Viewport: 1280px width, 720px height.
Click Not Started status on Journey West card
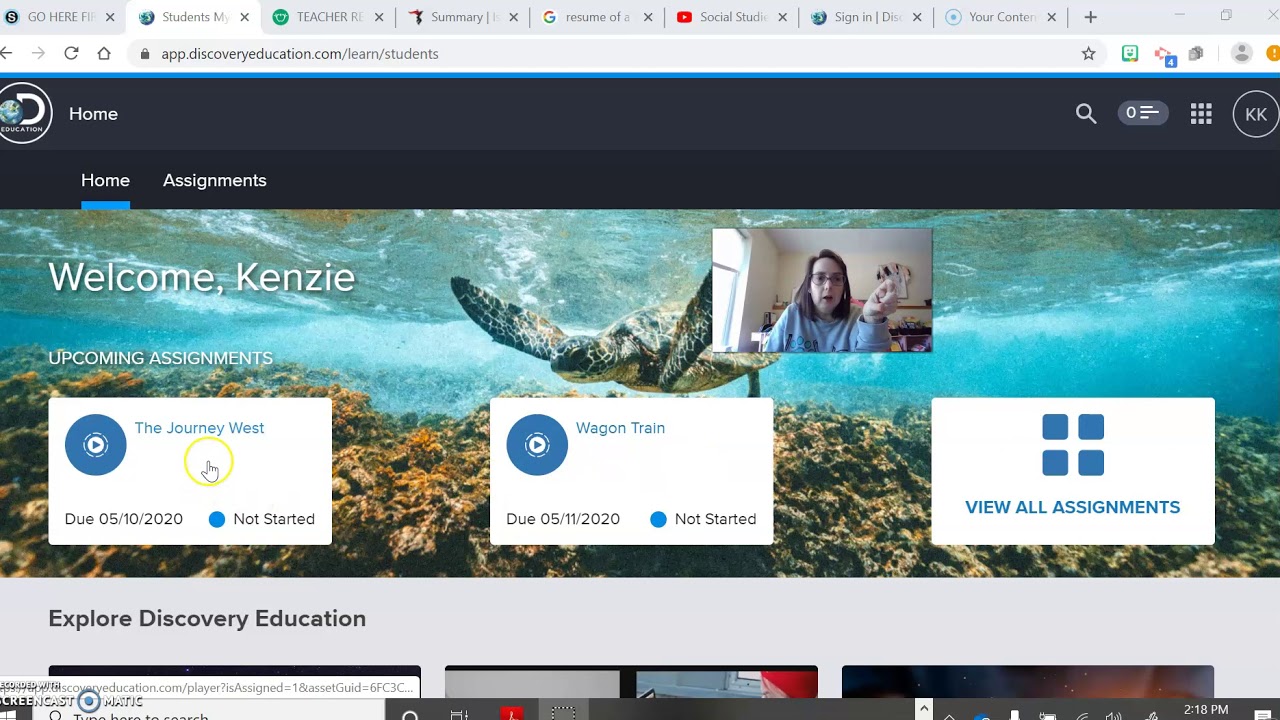(x=262, y=519)
